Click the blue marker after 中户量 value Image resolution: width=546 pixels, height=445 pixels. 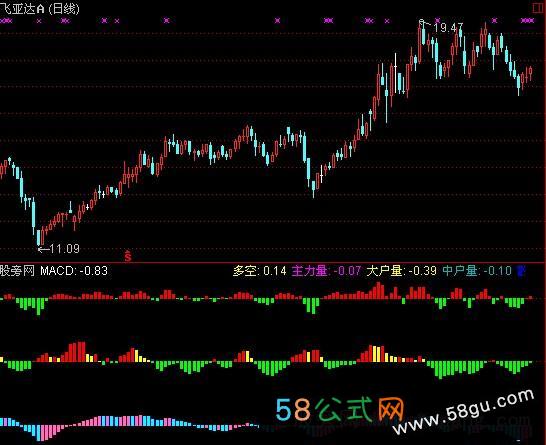tap(521, 271)
